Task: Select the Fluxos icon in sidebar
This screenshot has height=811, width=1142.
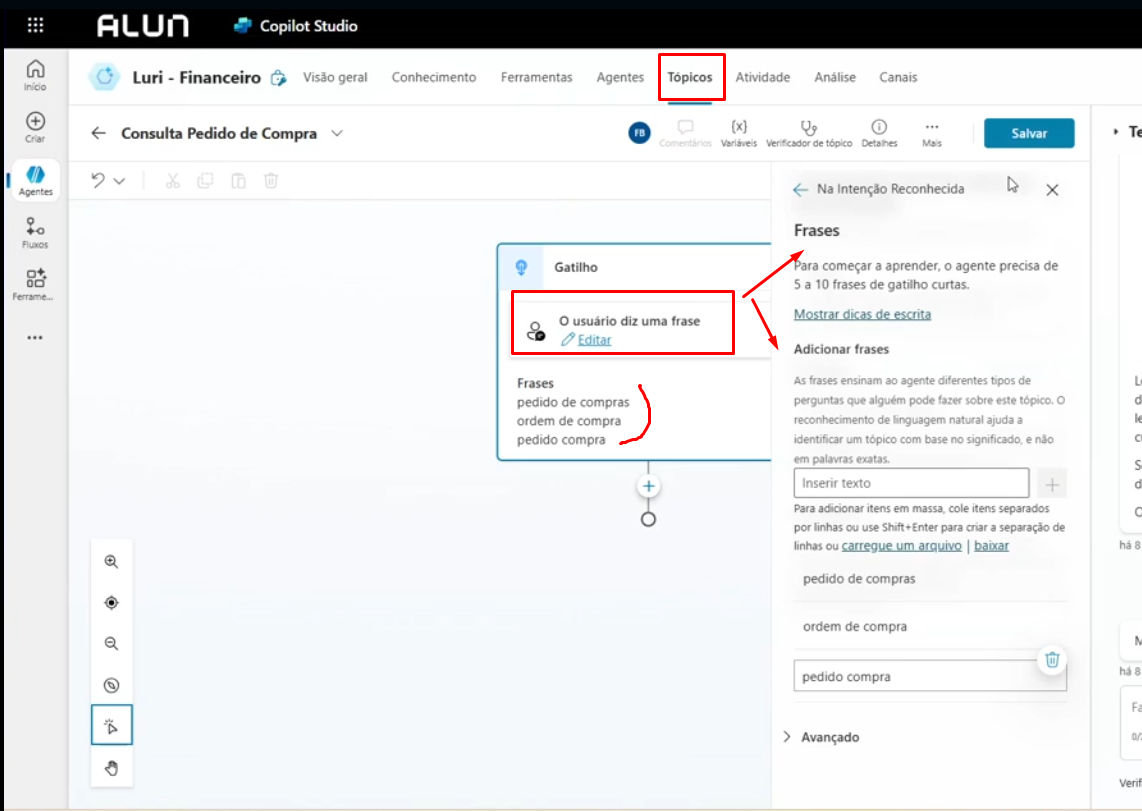Action: (x=34, y=230)
